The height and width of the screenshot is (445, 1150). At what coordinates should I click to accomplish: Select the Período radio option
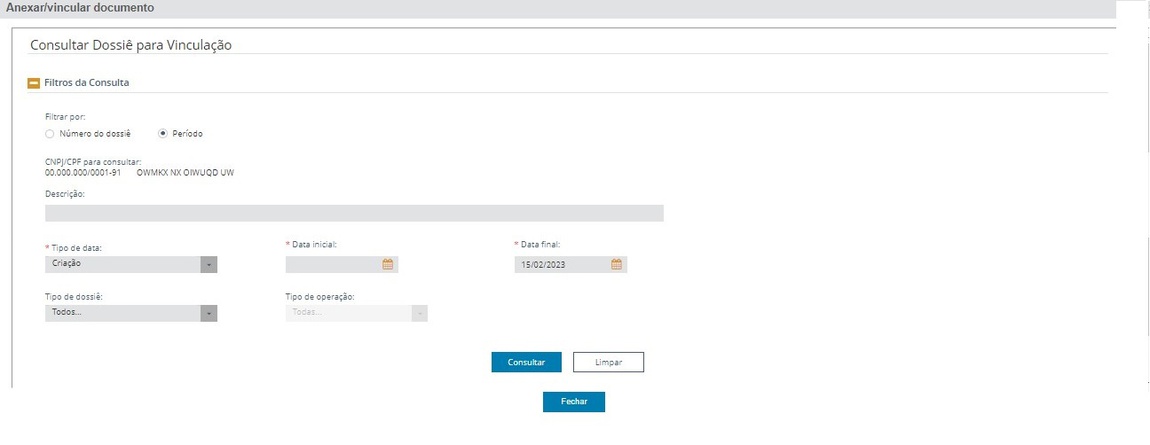163,134
